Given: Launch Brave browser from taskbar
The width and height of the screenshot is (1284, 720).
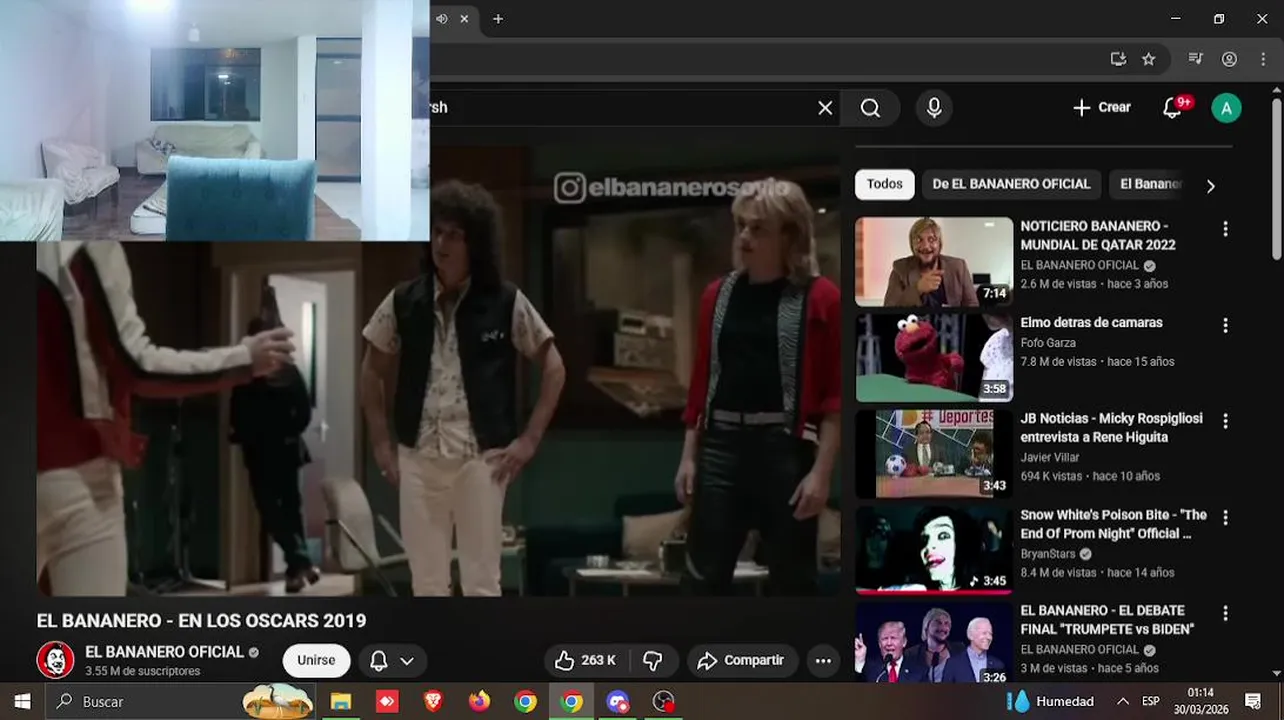Looking at the screenshot, I should coord(433,702).
